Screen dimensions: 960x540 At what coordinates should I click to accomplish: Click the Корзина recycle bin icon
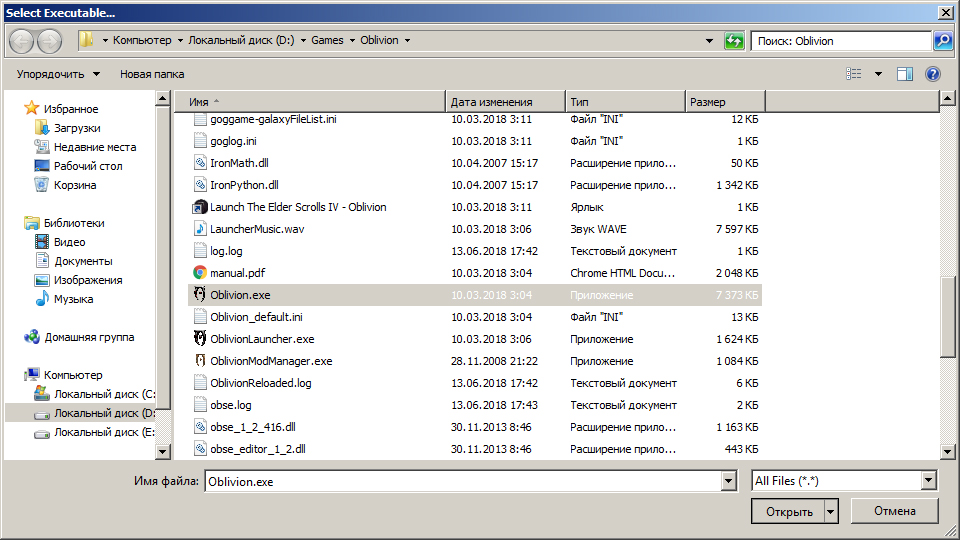(x=42, y=184)
